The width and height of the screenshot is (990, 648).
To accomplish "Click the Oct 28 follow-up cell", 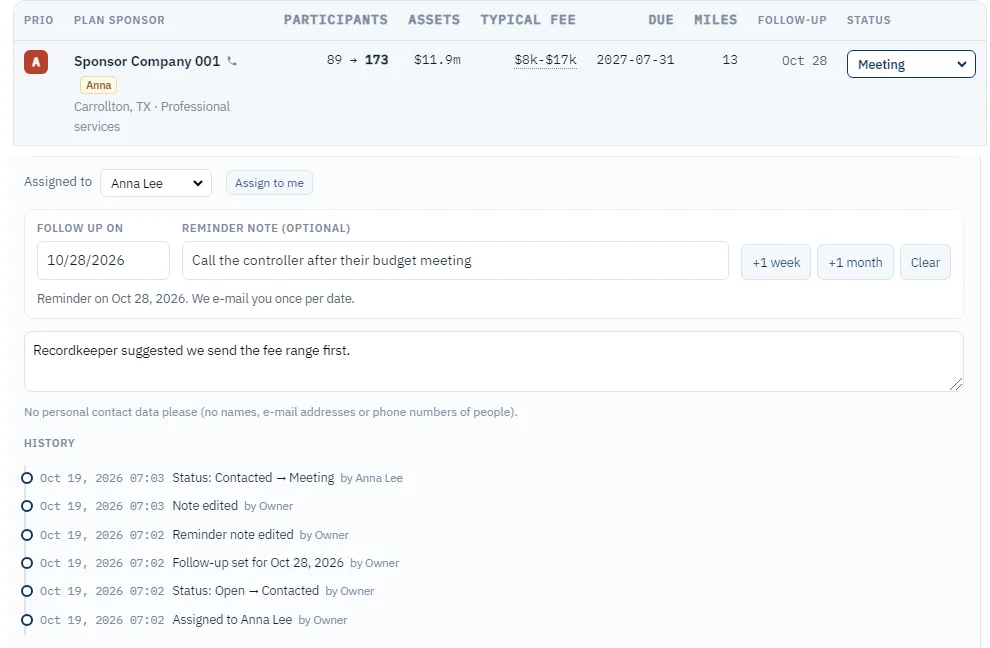I will (804, 61).
